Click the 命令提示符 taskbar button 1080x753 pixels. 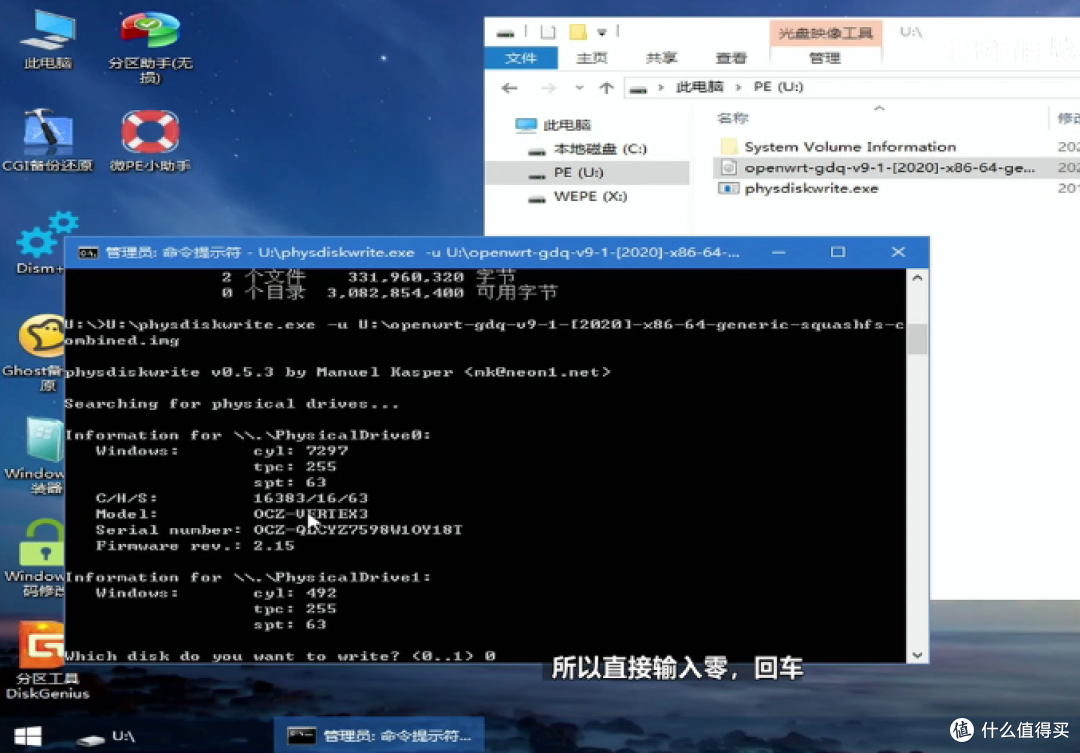[380, 736]
